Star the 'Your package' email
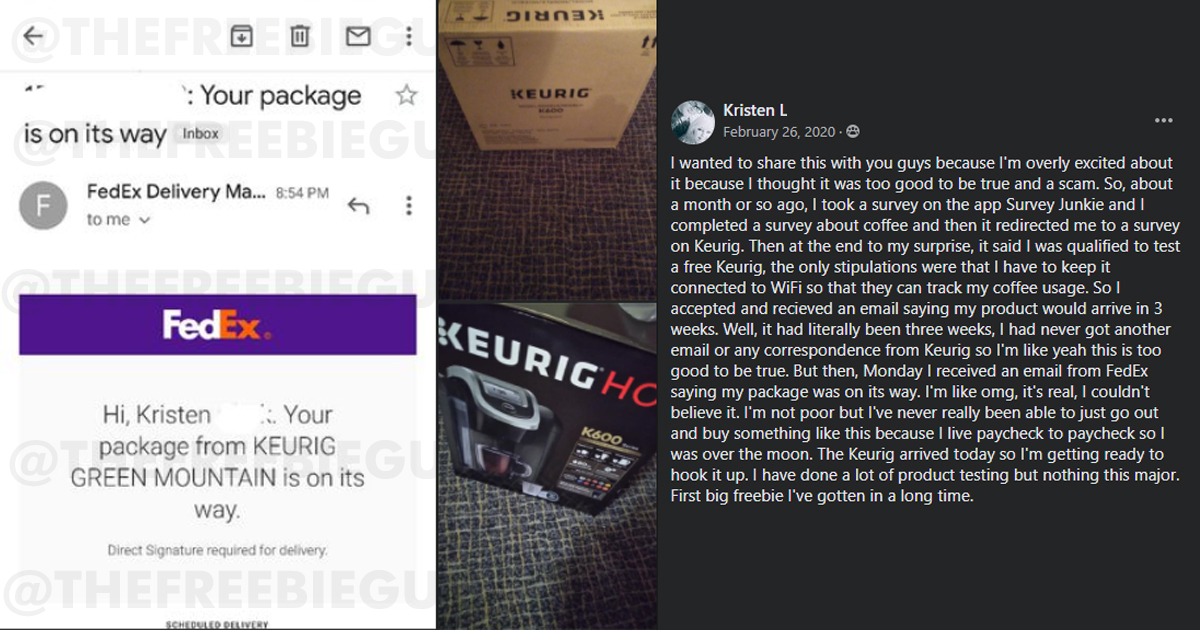 (406, 95)
